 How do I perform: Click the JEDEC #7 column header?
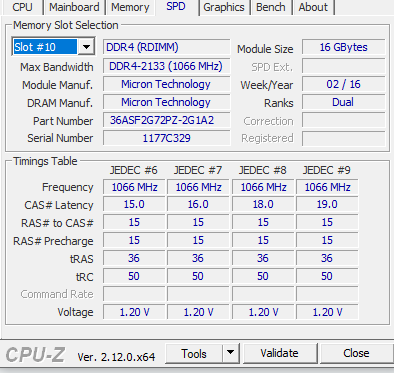(198, 170)
